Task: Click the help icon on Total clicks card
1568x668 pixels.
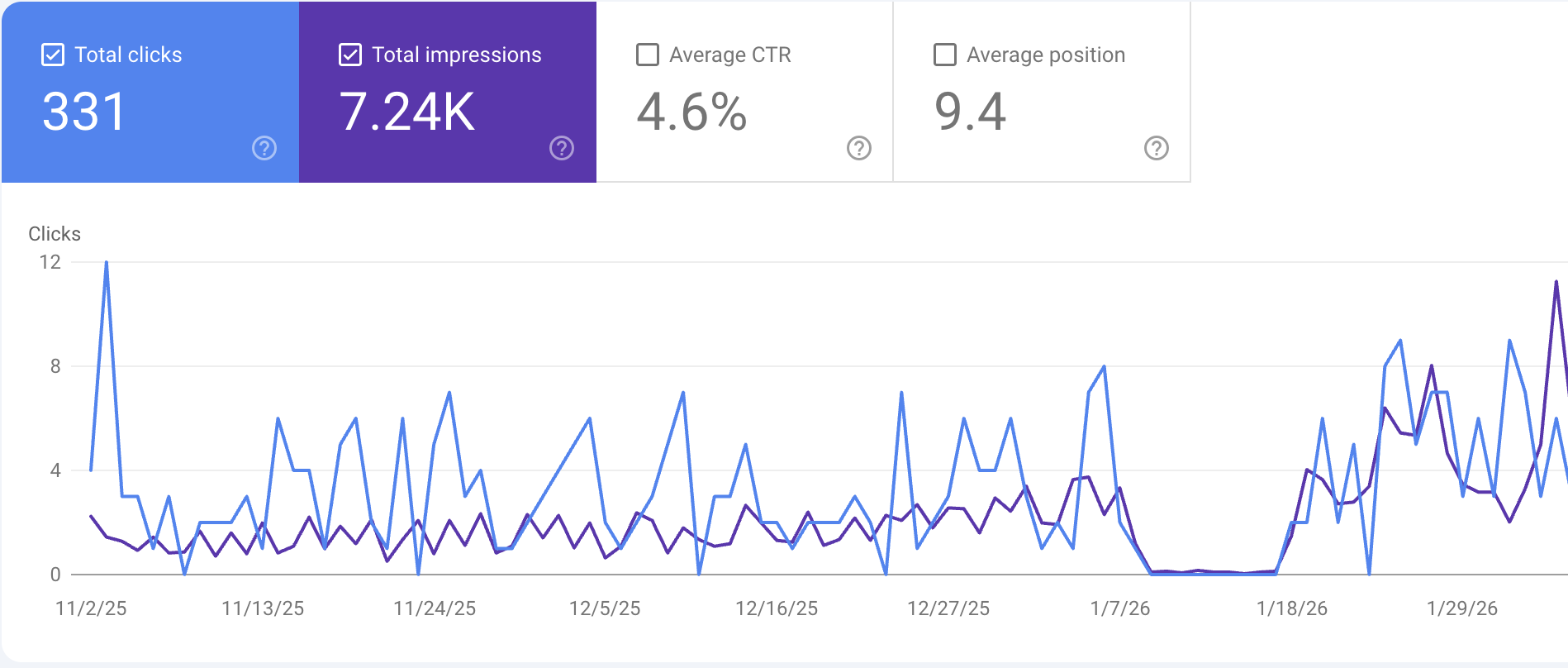Action: tap(264, 148)
